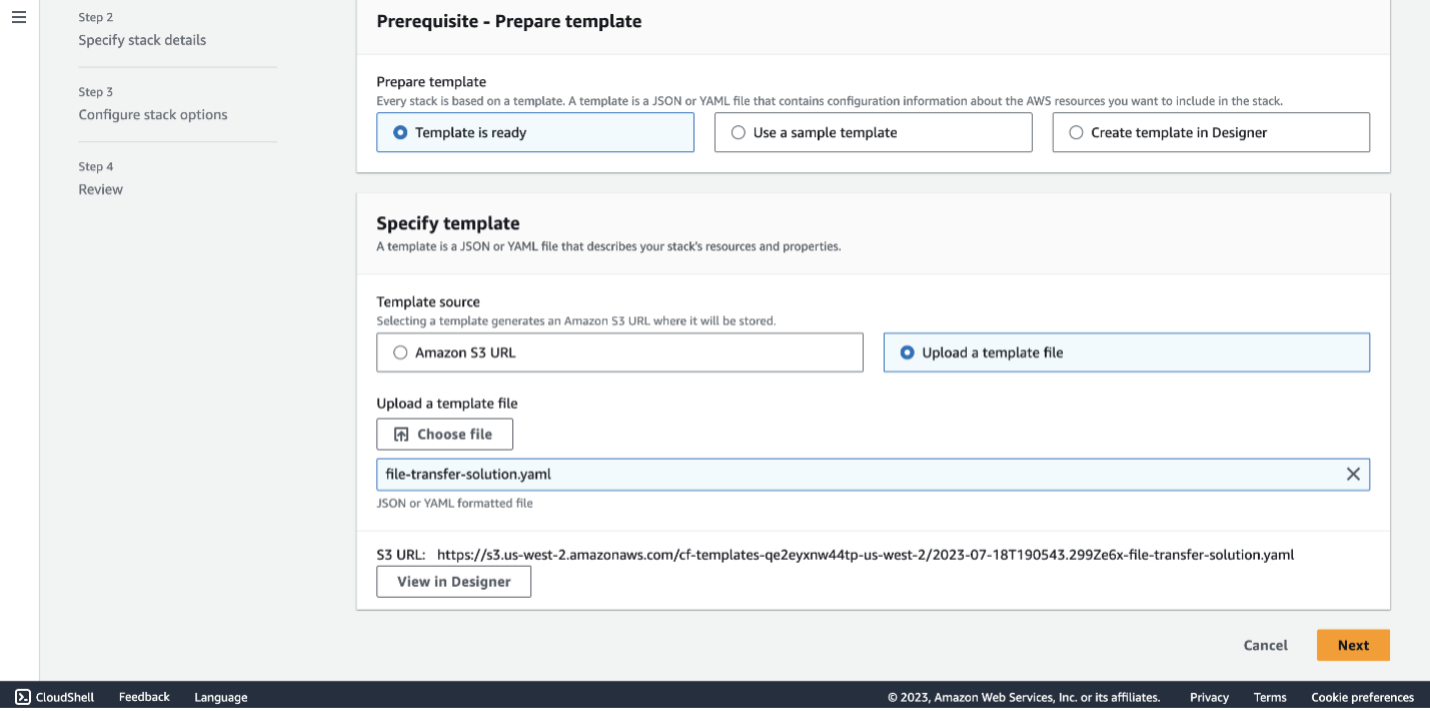Choose a template file to upload
This screenshot has width=1430, height=711.
444,434
